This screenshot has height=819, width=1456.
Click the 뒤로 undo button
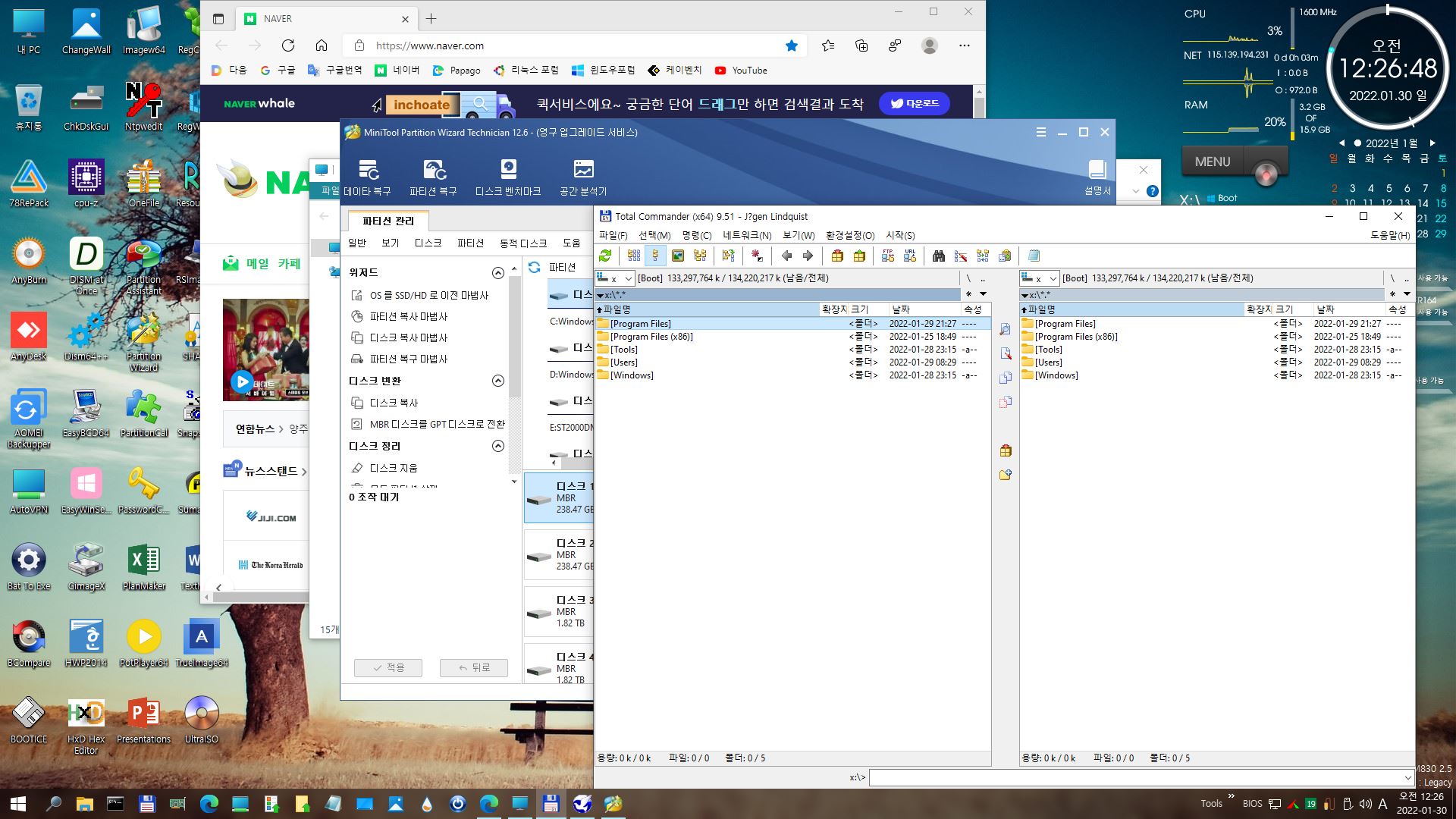[x=474, y=667]
